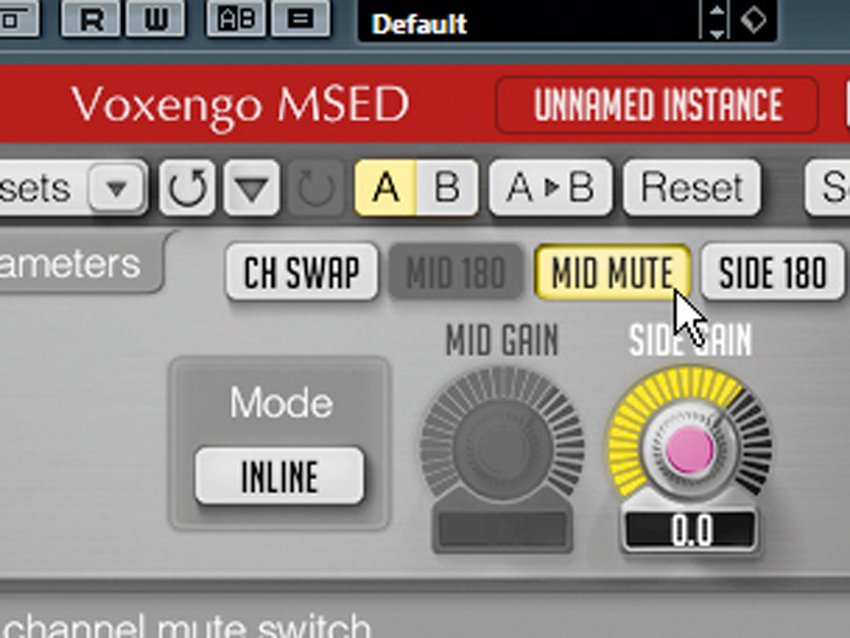Enable the R (read automation) button

[x=91, y=18]
